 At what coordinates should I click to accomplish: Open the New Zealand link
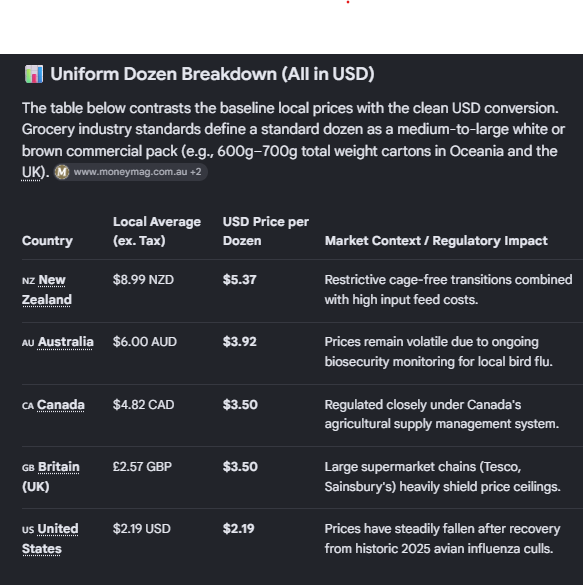47,290
